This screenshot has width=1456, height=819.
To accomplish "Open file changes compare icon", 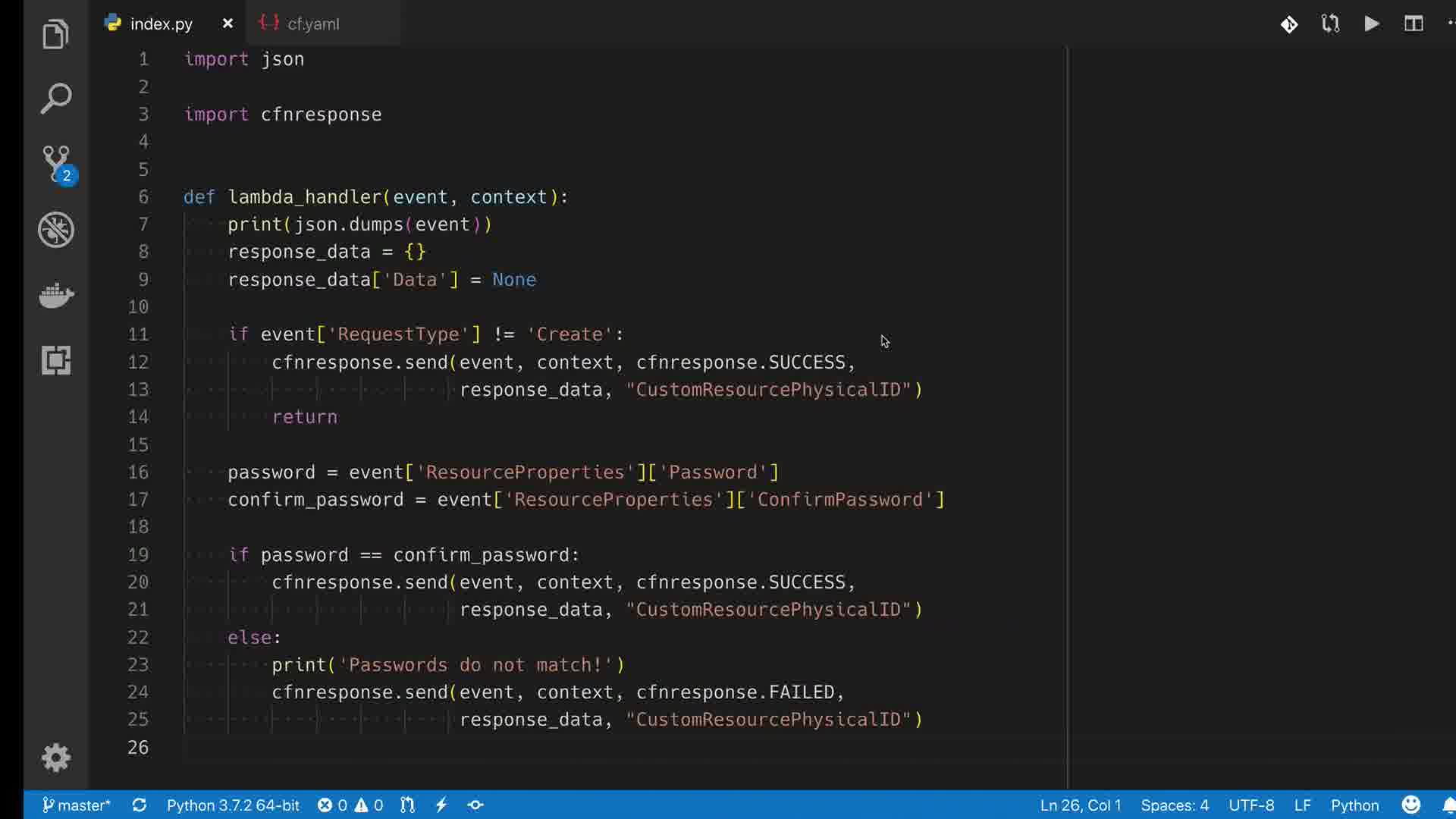I will tap(1330, 24).
